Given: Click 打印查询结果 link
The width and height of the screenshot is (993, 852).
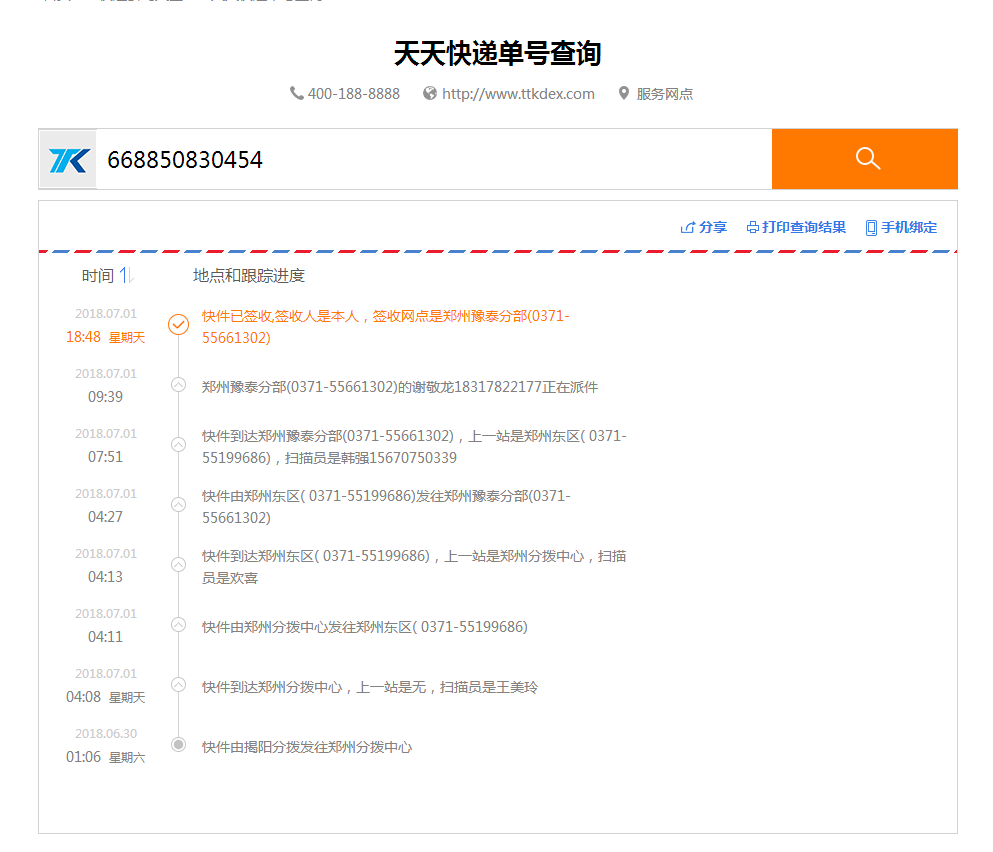Looking at the screenshot, I should pyautogui.click(x=804, y=227).
